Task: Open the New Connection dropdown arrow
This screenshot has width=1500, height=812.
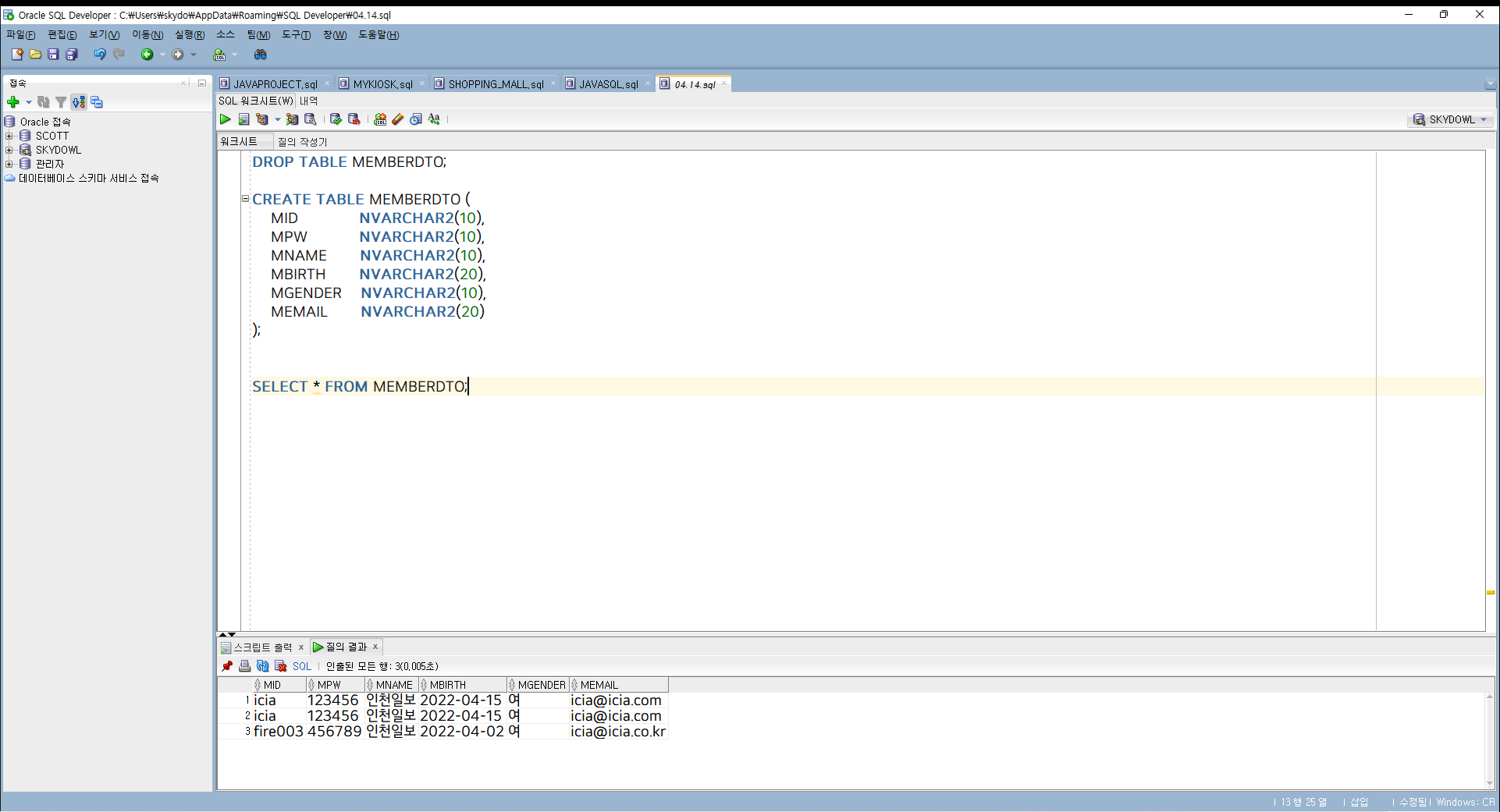Action: point(28,102)
